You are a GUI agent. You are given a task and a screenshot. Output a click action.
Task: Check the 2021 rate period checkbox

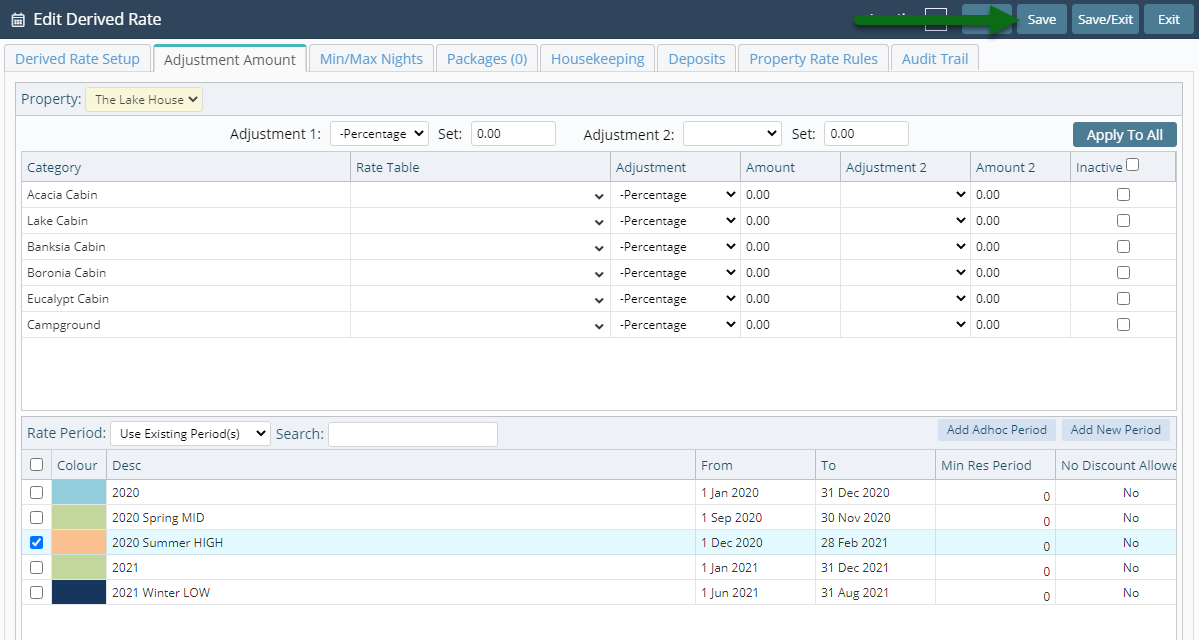[36, 567]
